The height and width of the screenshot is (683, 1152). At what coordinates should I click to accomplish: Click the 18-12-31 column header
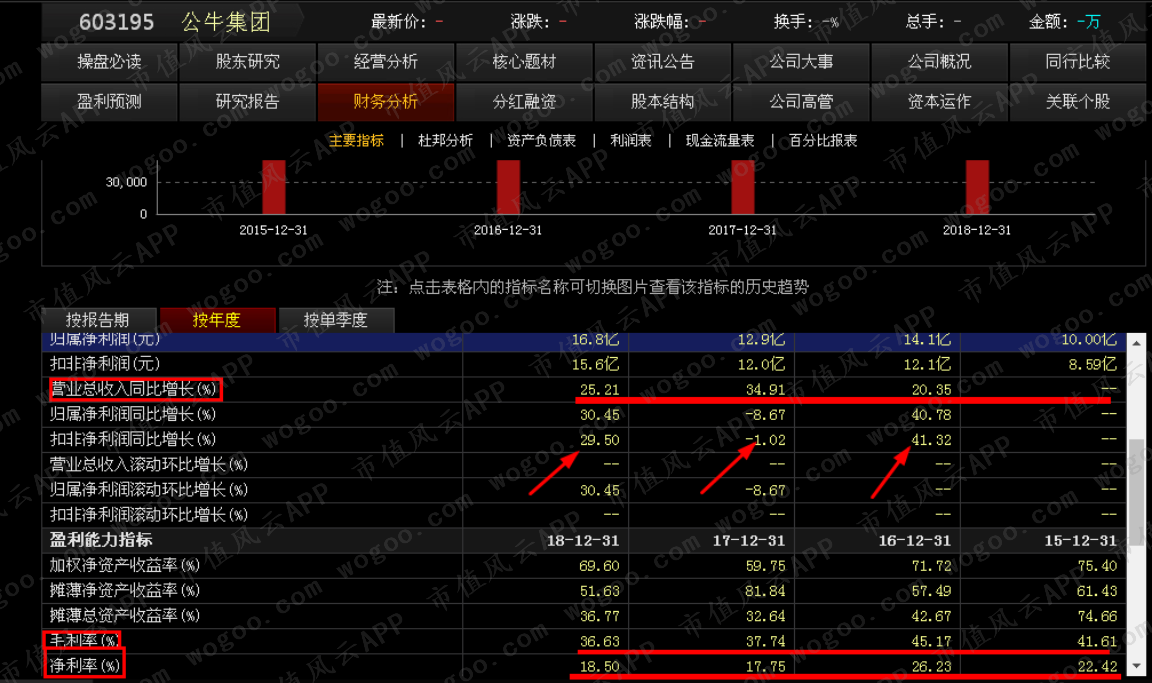(583, 541)
